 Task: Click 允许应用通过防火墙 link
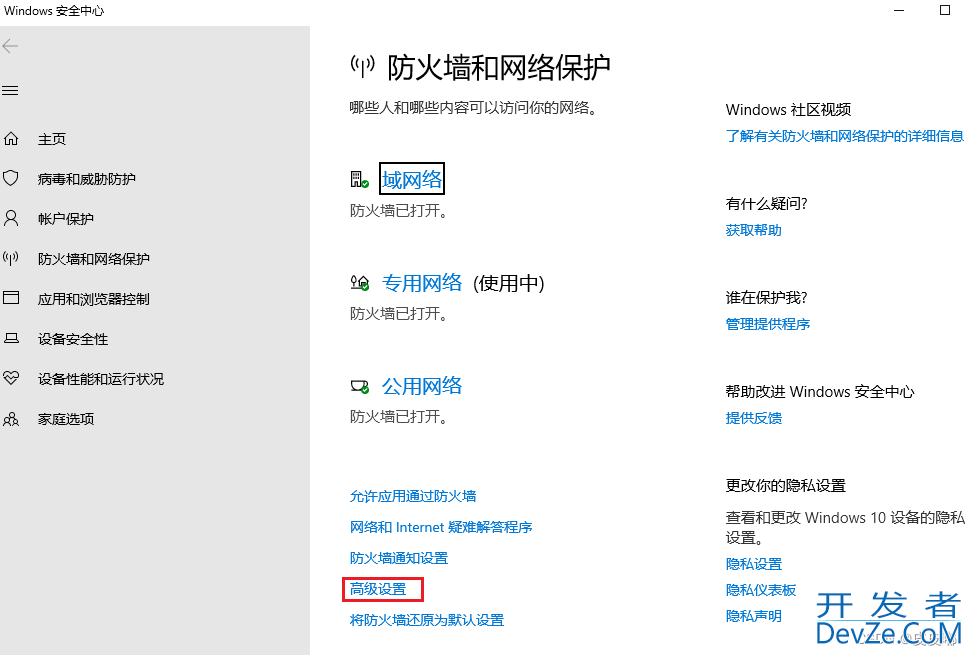(x=413, y=496)
